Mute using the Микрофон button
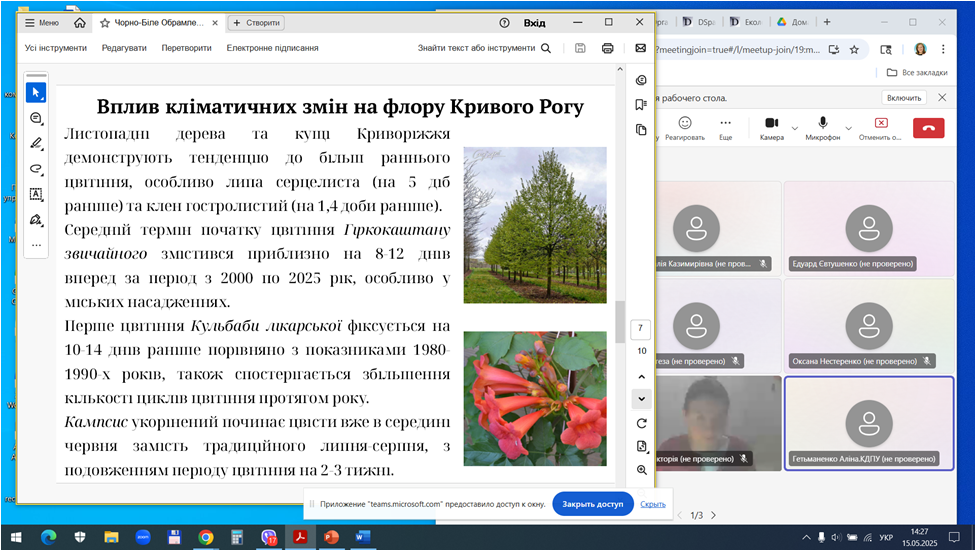The height and width of the screenshot is (551, 976). point(823,127)
